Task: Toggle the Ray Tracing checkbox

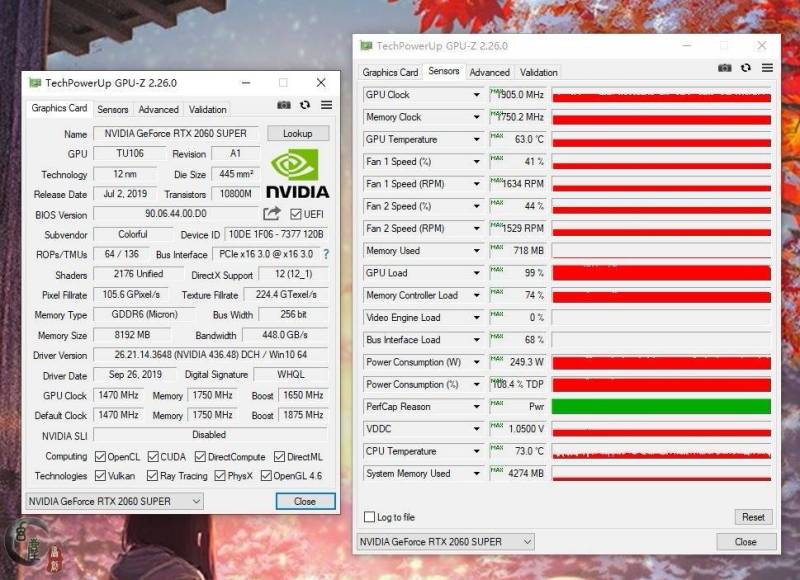Action: point(150,476)
